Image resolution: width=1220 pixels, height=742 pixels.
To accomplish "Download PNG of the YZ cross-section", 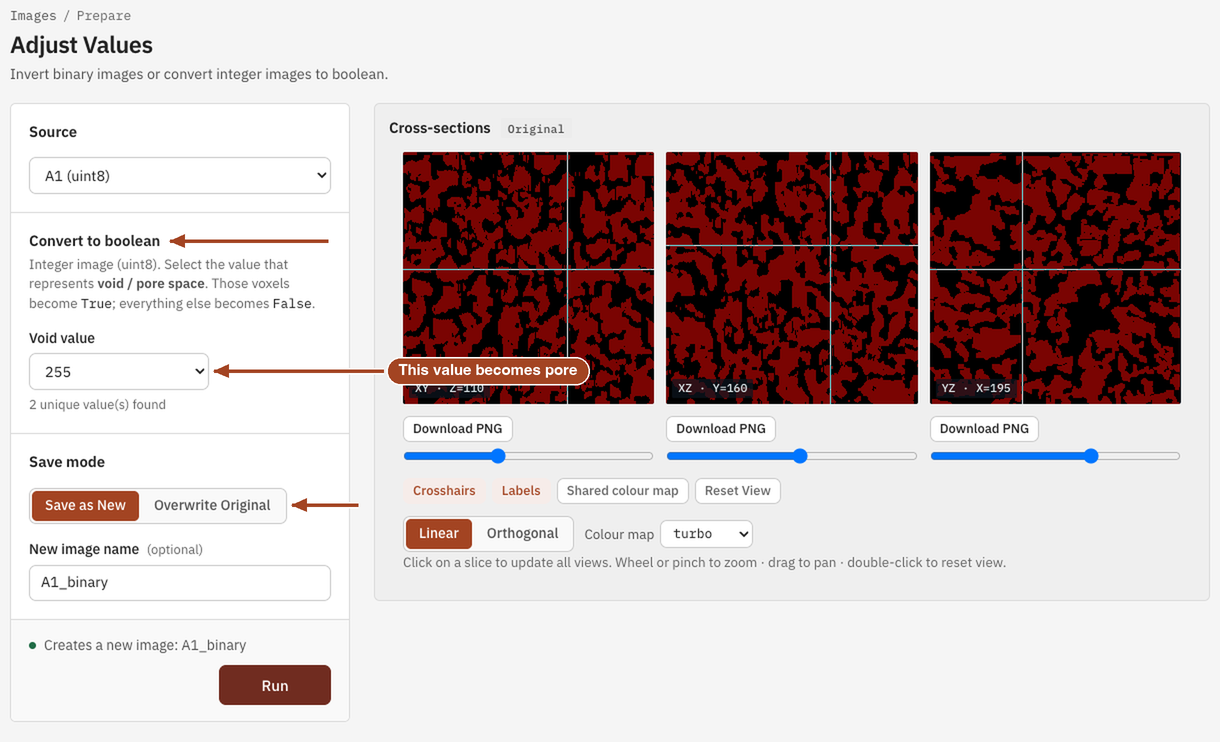I will (x=984, y=429).
